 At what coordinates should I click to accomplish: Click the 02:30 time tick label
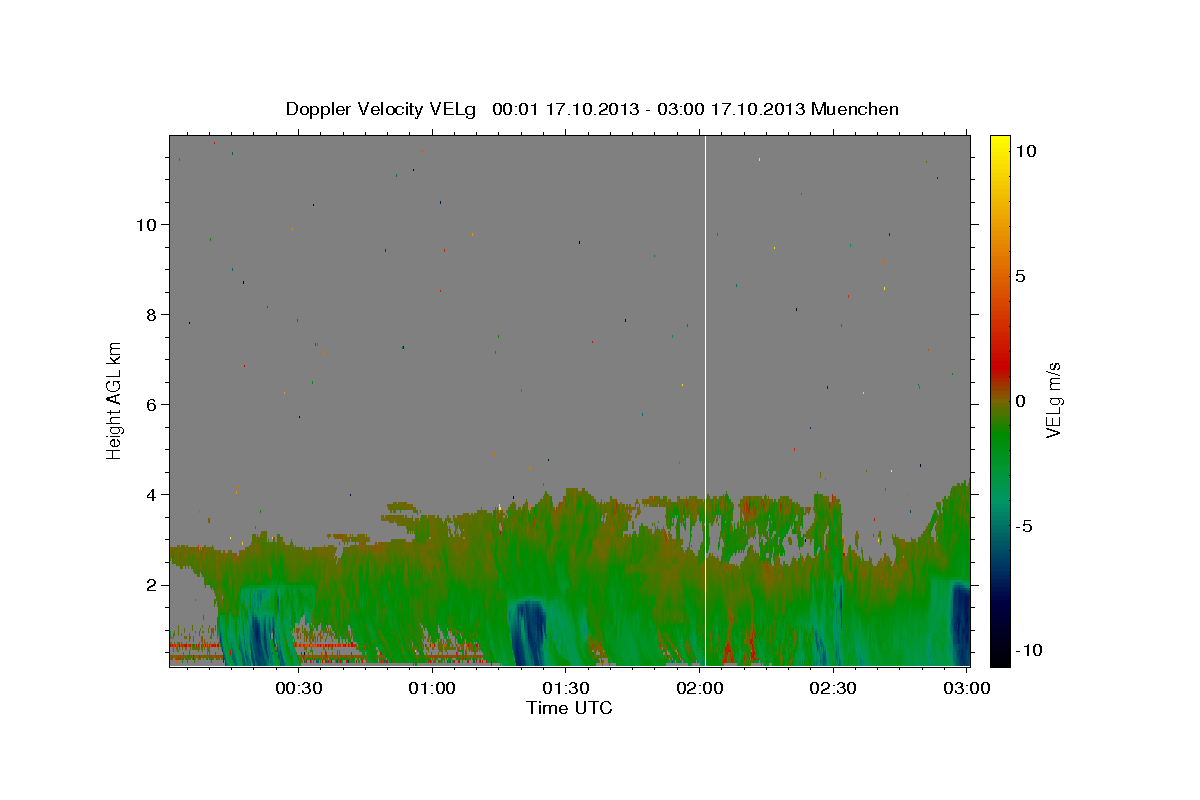pyautogui.click(x=832, y=689)
